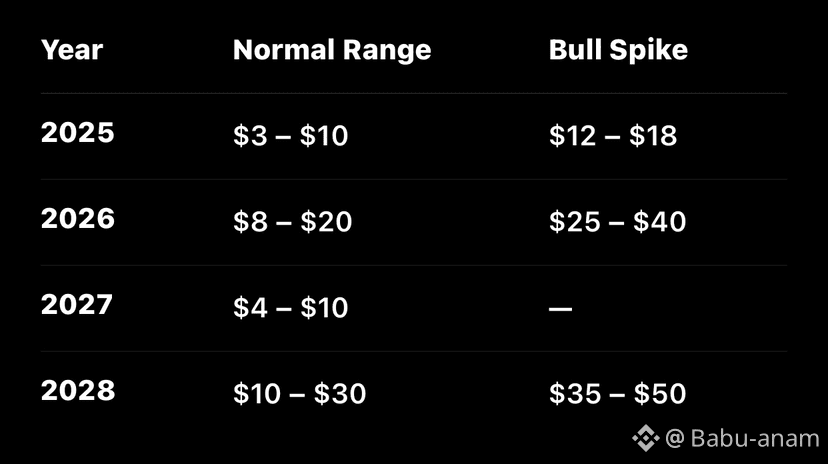
Task: Click the $10 – $30 normal range value
Action: (x=299, y=394)
